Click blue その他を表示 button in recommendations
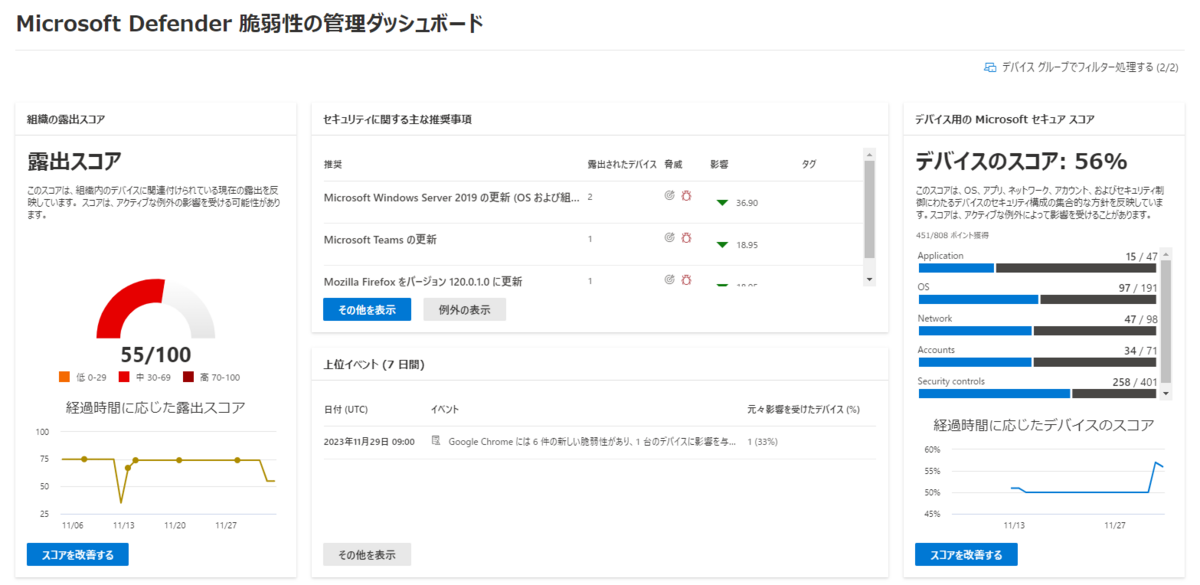1200x585 pixels. (367, 310)
